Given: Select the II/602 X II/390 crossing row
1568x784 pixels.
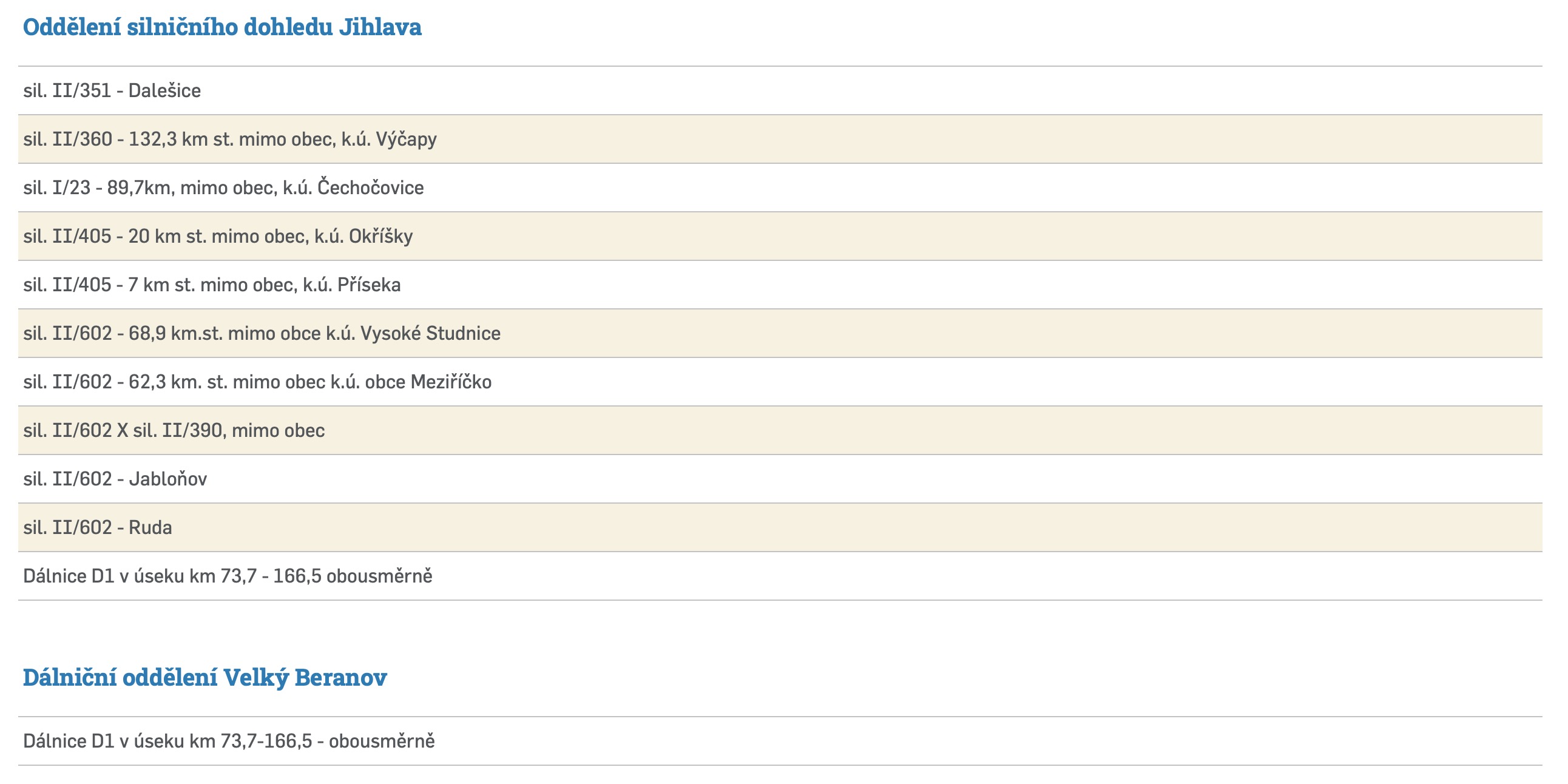Looking at the screenshot, I should point(174,431).
